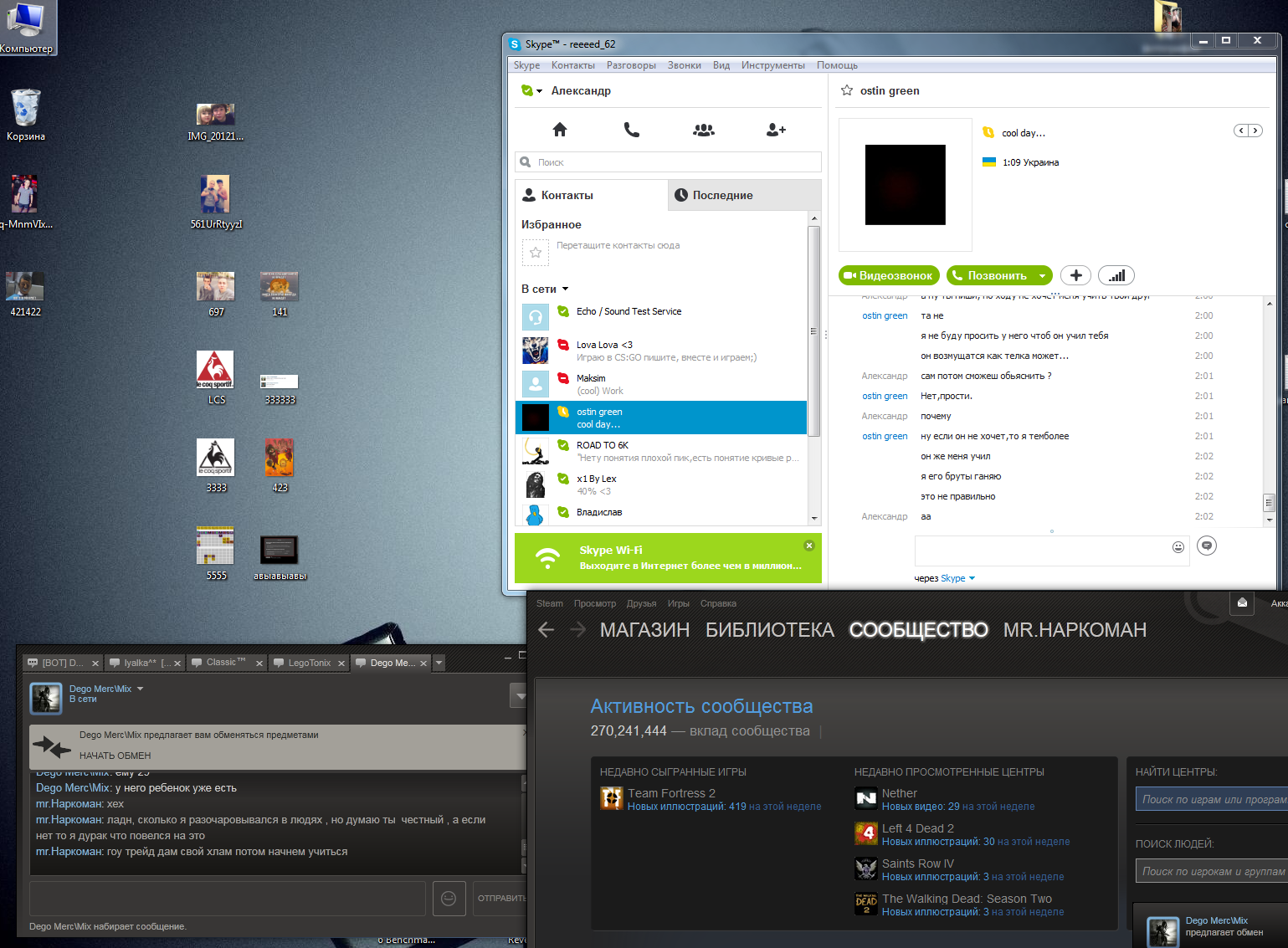Open dropdown arrow on Позвонить button
This screenshot has height=948, width=1288.
[x=1042, y=275]
